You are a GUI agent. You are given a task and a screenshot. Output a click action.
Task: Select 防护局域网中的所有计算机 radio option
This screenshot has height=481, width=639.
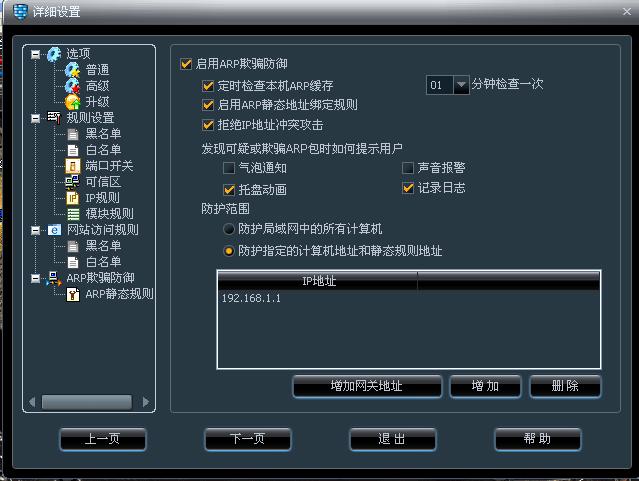click(x=229, y=229)
